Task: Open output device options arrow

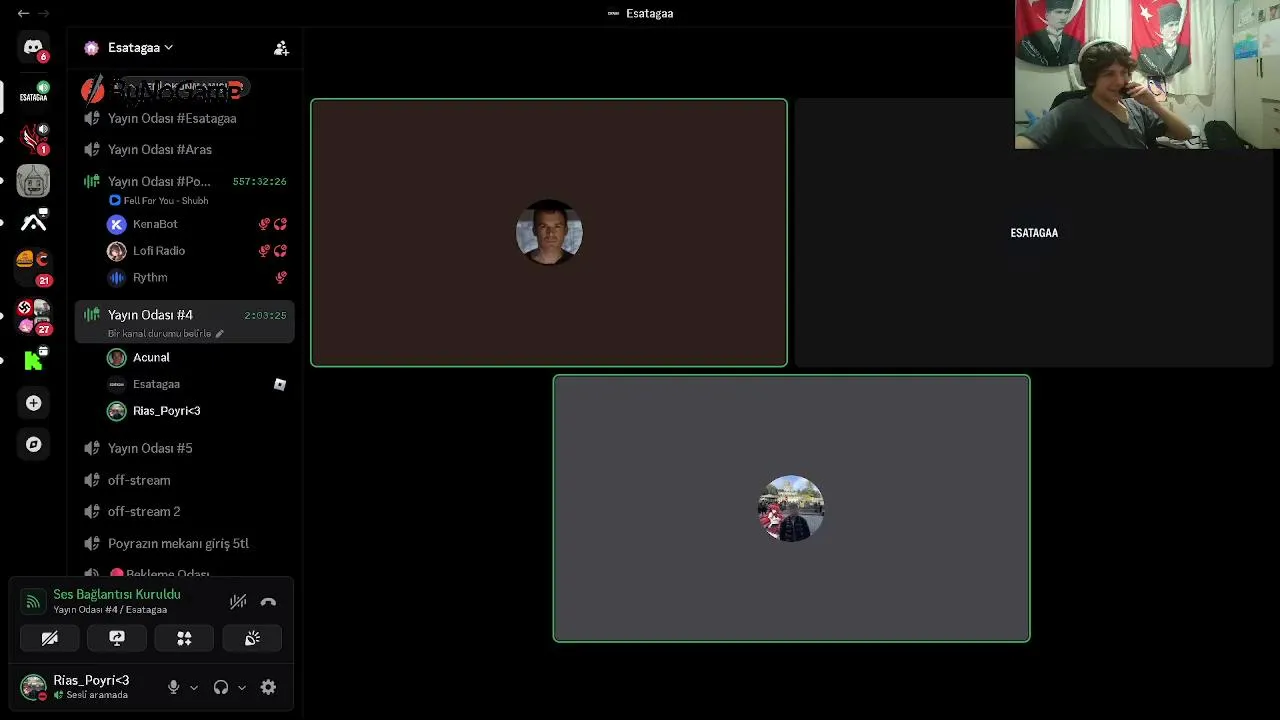Action: coord(241,688)
